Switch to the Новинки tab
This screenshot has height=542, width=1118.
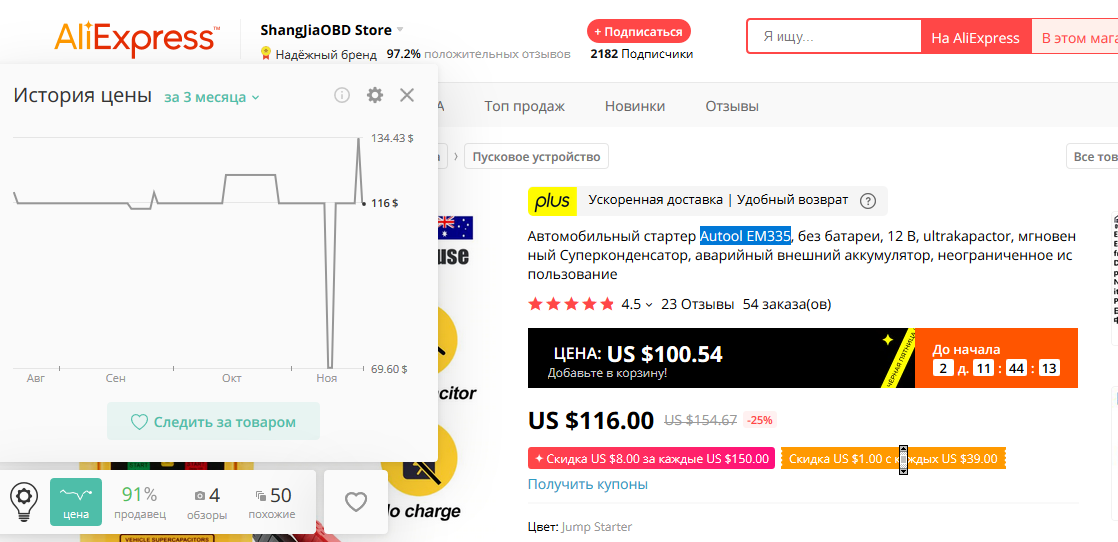point(635,106)
